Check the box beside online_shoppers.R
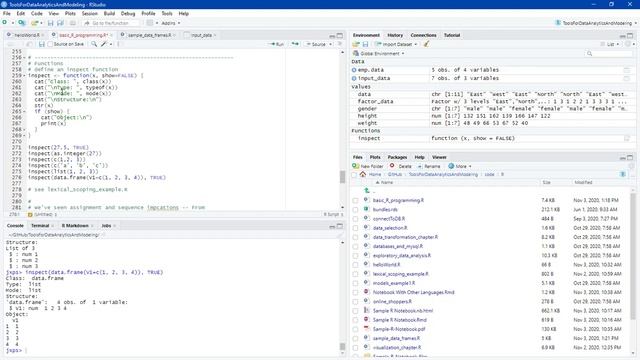Screen dimensions: 640x360 tap(355, 302)
